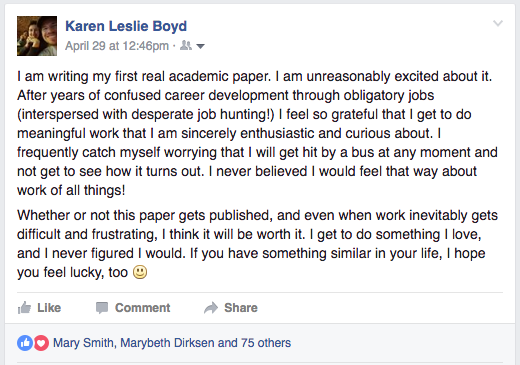Open Karen Leslie Boyd's profile
This screenshot has height=365, width=520.
[126, 26]
